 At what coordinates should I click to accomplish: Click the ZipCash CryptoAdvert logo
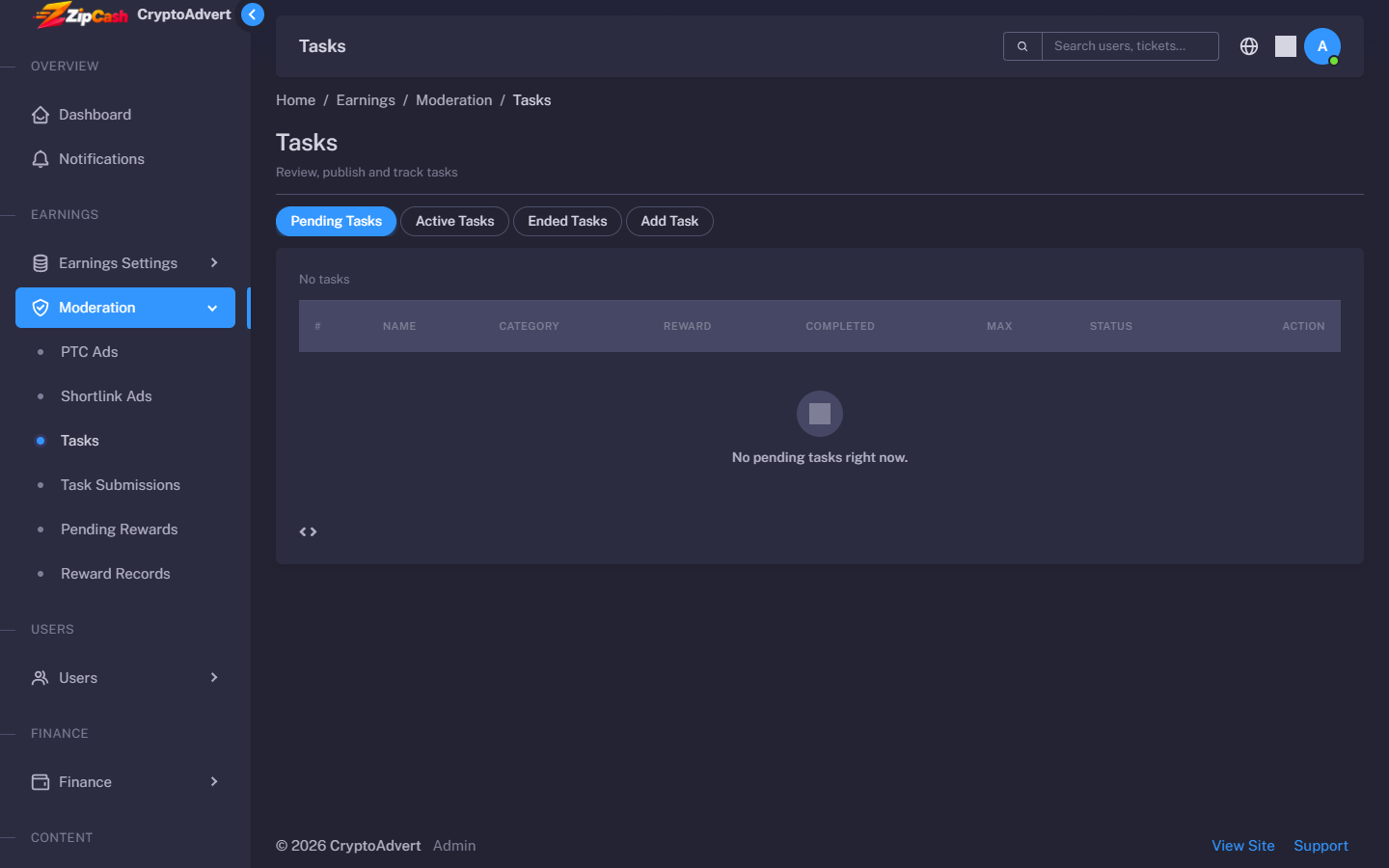[133, 14]
